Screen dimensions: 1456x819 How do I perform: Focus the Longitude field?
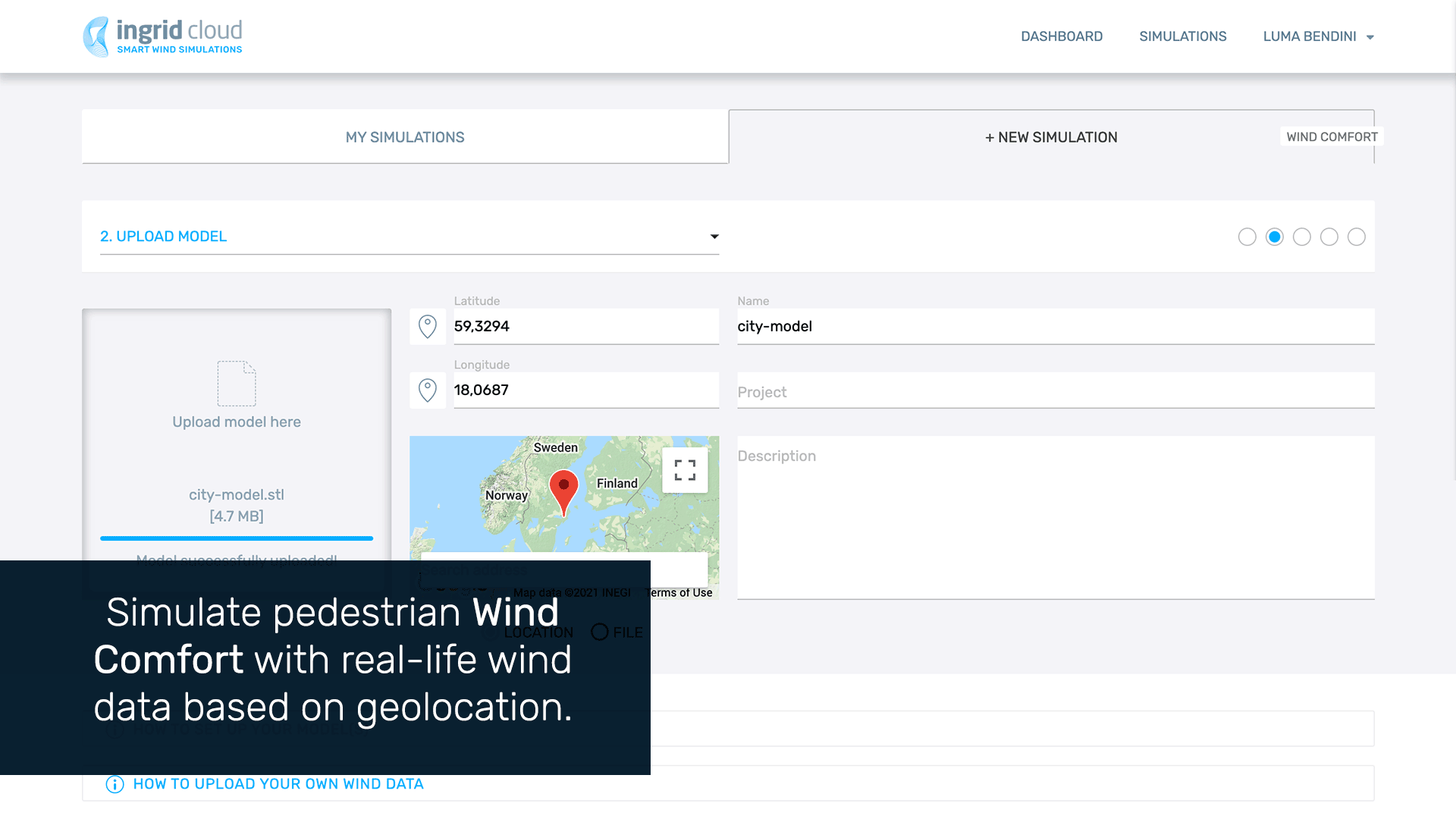click(586, 391)
